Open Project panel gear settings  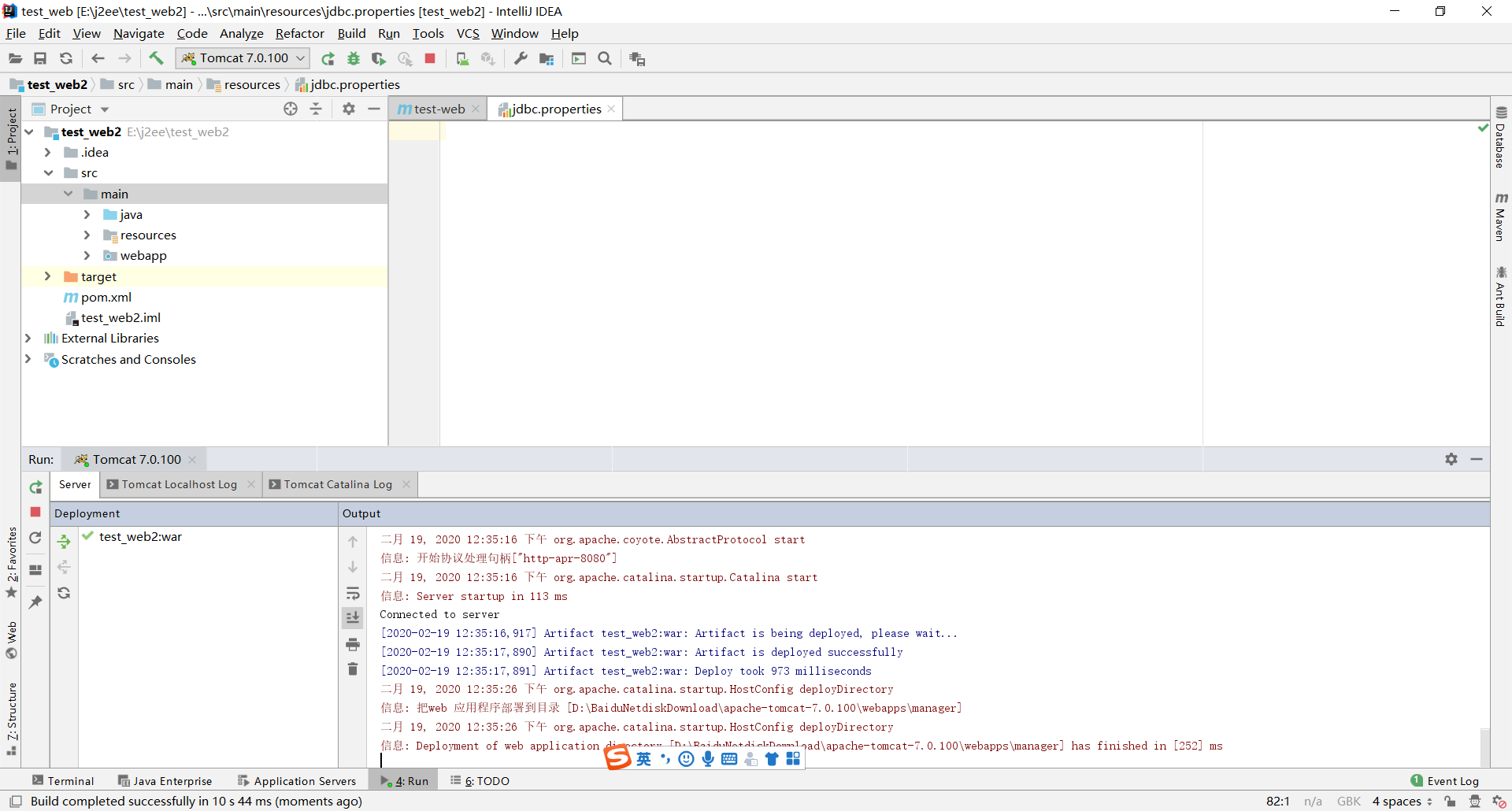point(349,109)
